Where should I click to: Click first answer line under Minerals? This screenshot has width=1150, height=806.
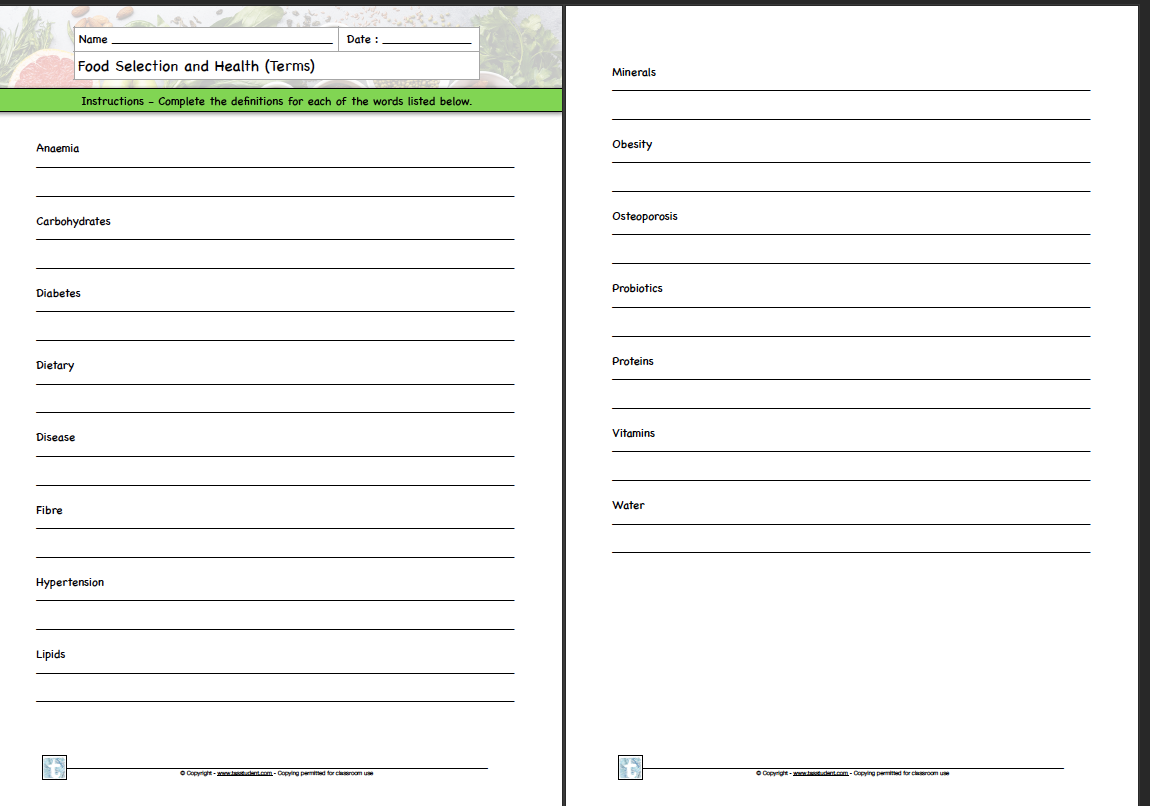[850, 88]
